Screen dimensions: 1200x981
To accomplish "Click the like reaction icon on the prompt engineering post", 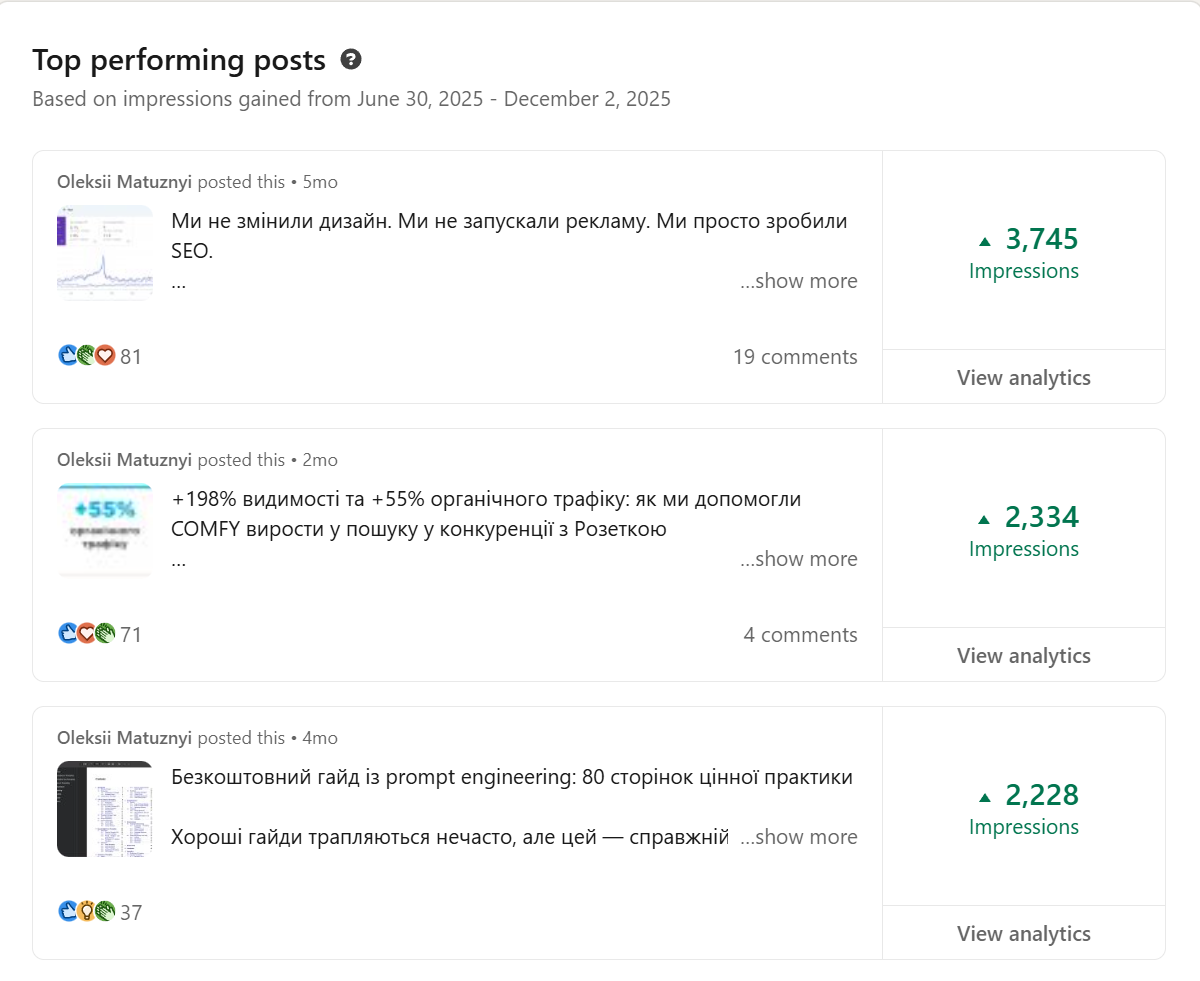I will tap(68, 911).
